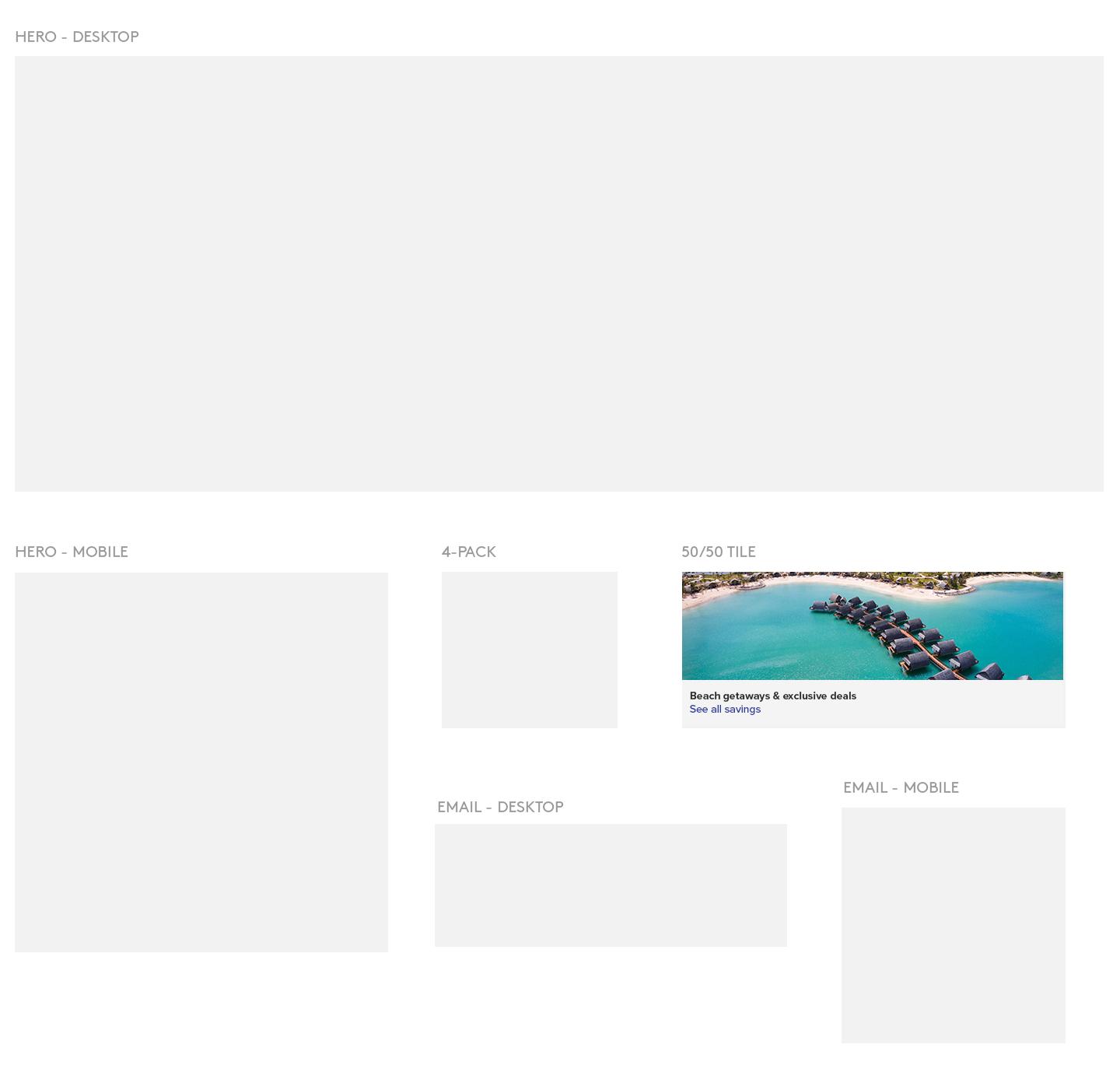
Task: Click the '4-PACK' section label
Action: point(468,552)
